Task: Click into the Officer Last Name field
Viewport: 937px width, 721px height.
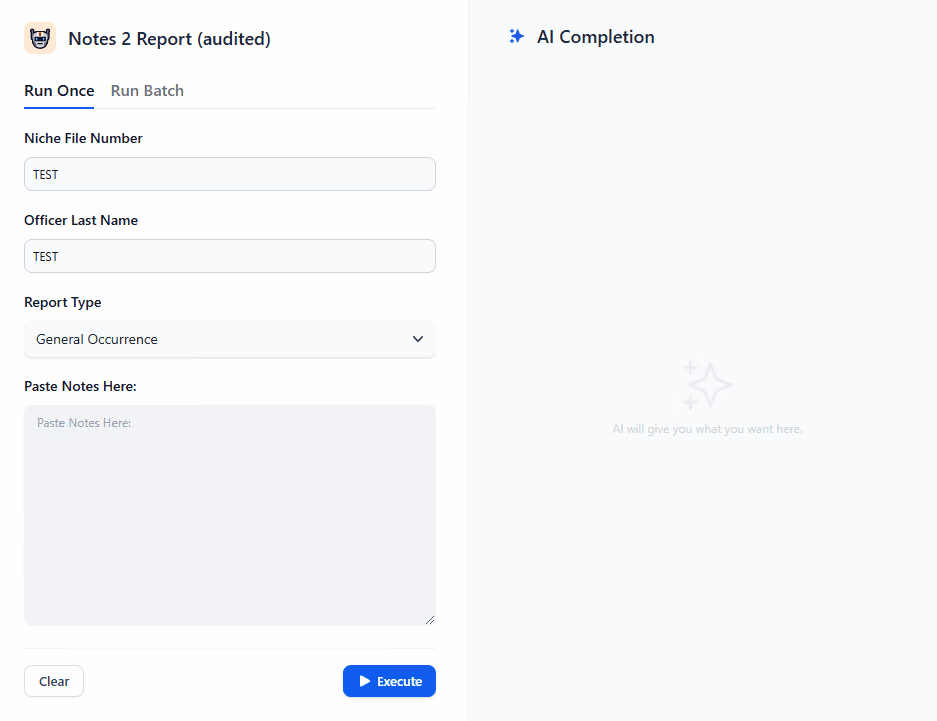Action: 229,256
